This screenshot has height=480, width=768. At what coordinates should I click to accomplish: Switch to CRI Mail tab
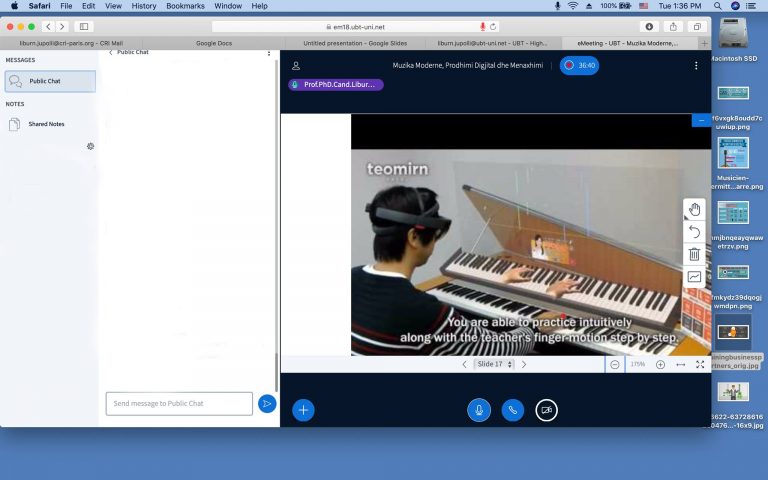click(72, 43)
